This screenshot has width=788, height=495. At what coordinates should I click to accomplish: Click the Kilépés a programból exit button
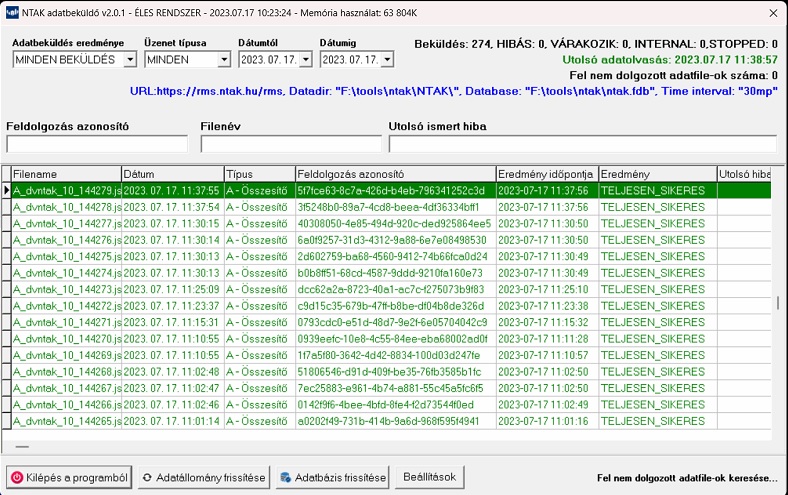point(69,478)
